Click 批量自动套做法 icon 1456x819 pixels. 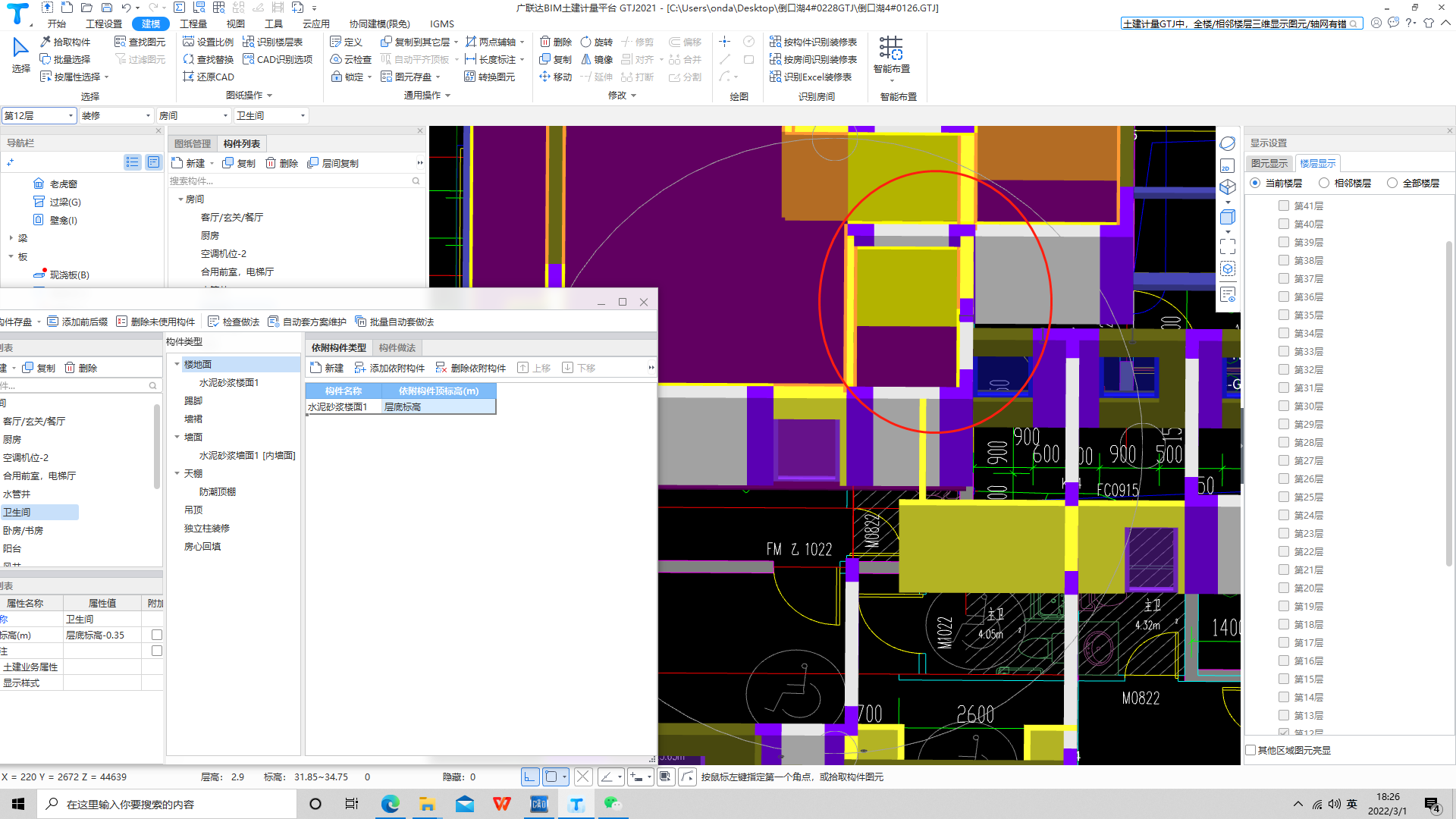pos(360,322)
